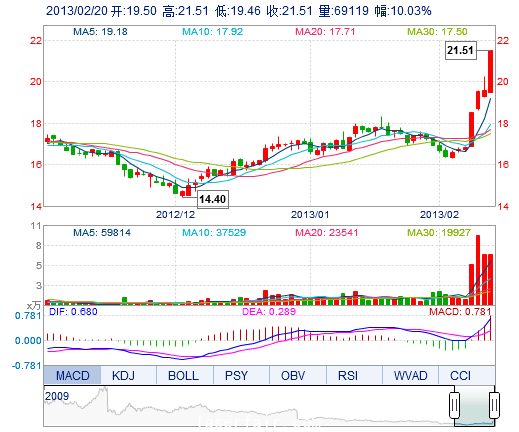Click the volume MA30: 19927 legend
This screenshot has height=432, width=519.
coord(439,232)
